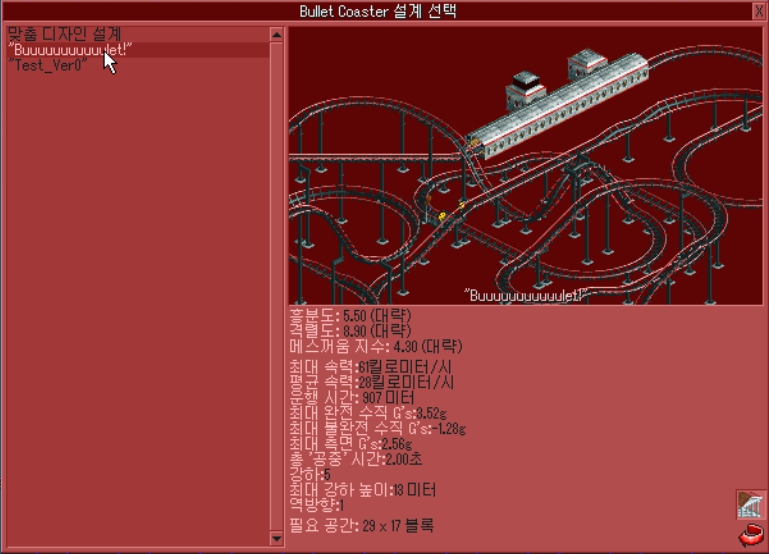Click the 역방향: 1 stat line

click(317, 505)
